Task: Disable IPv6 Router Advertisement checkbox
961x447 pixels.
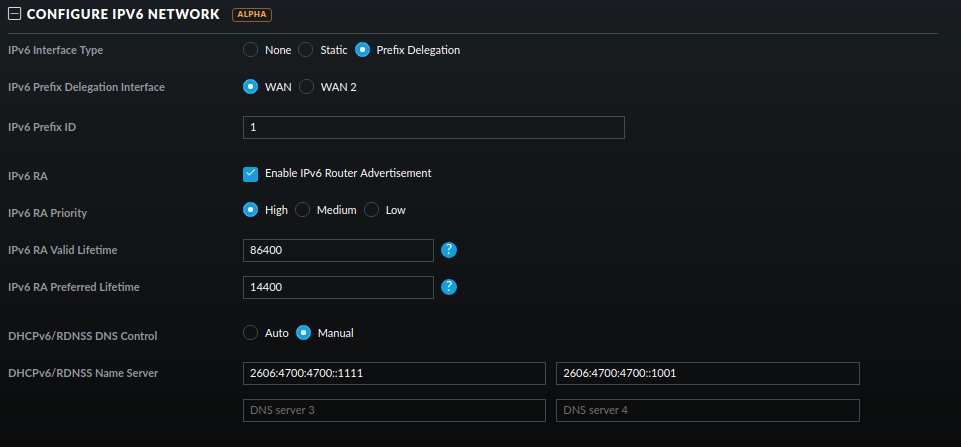Action: [x=251, y=174]
